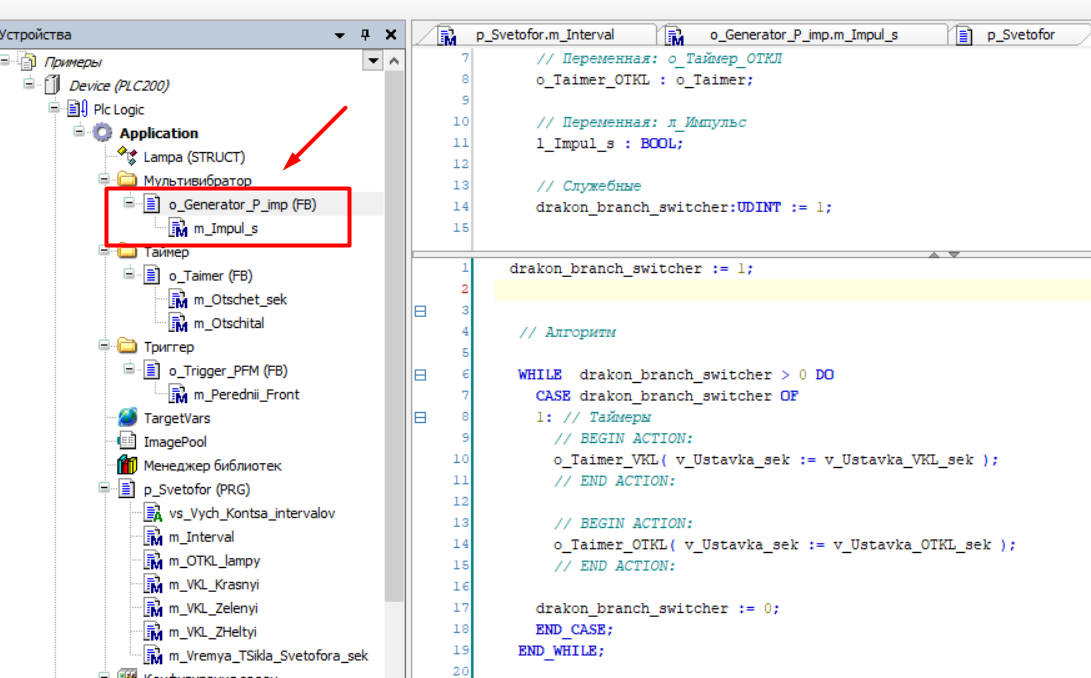
Task: Fold the case block at line 8
Action: pyautogui.click(x=420, y=418)
